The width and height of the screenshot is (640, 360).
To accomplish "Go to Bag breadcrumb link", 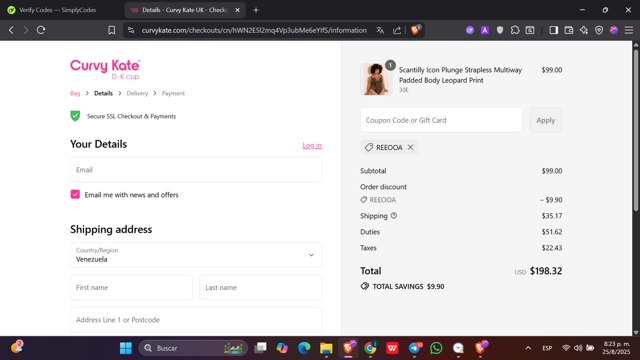I will pyautogui.click(x=75, y=93).
